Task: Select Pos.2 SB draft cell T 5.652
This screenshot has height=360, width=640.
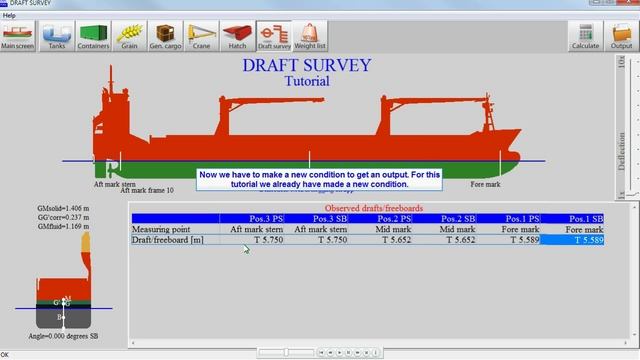Action: [444, 240]
